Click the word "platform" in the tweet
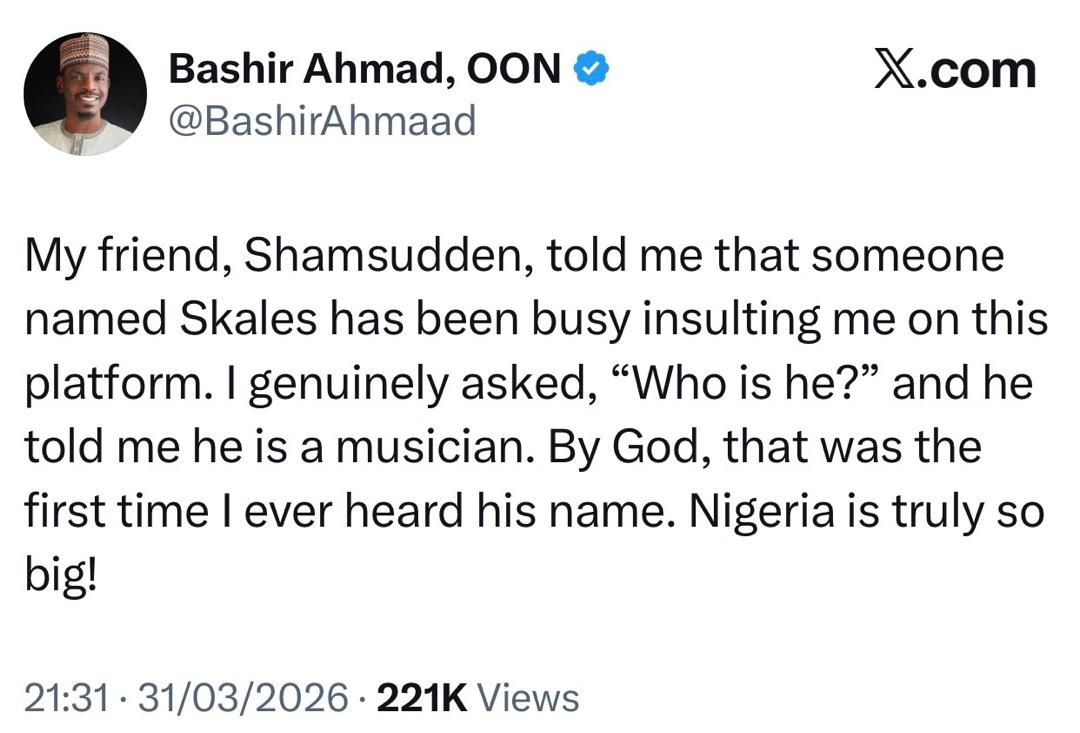 point(109,386)
